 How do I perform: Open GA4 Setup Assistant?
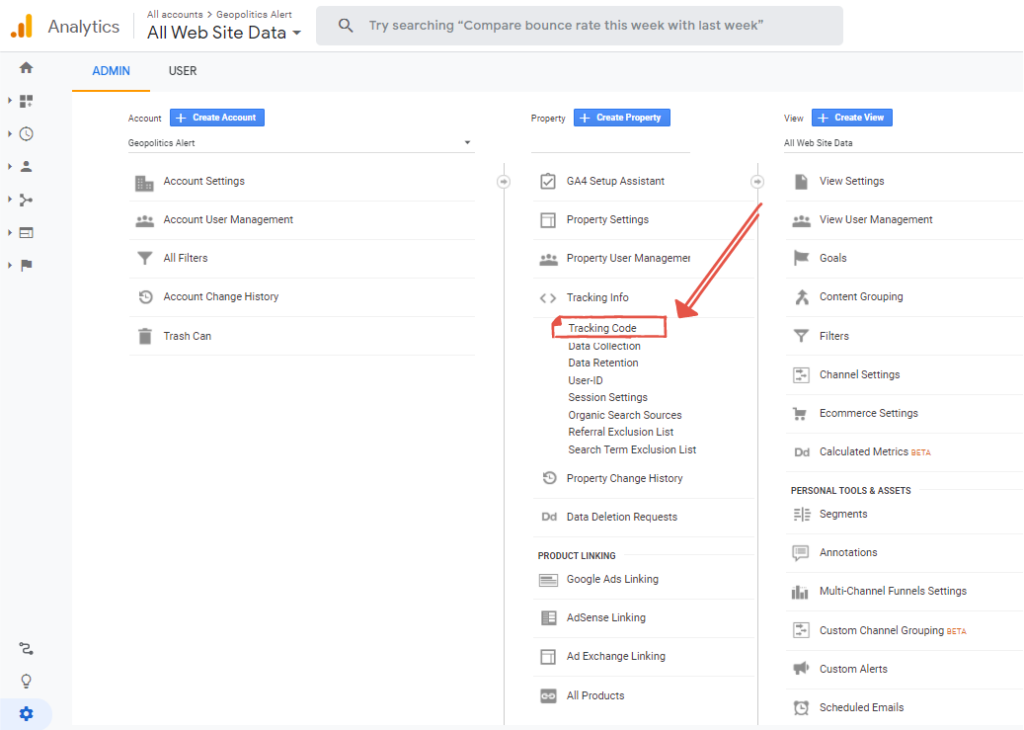(615, 182)
